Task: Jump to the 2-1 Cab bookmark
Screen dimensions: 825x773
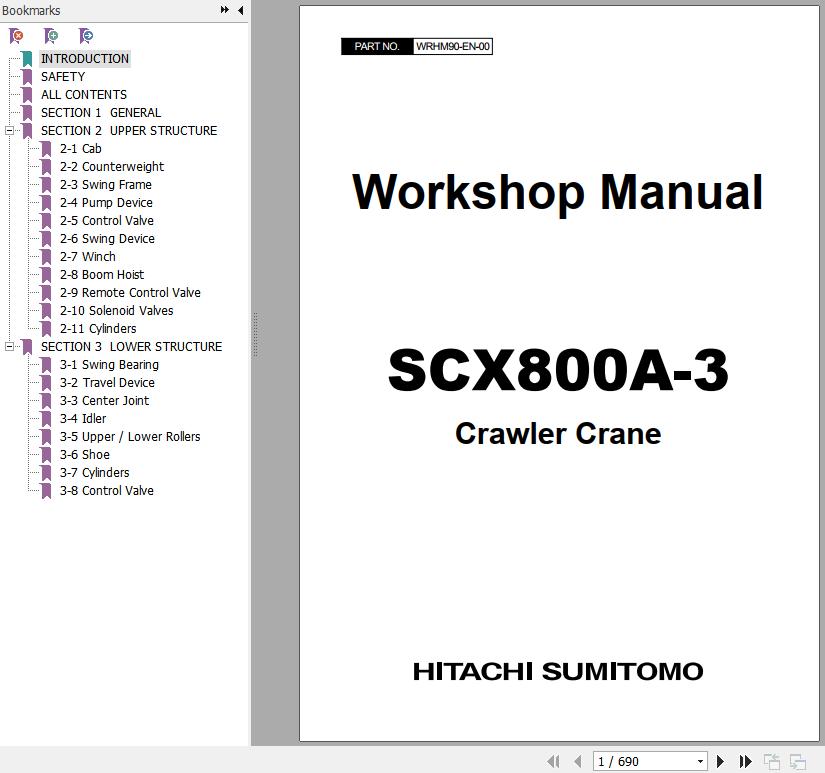Action: (x=81, y=149)
